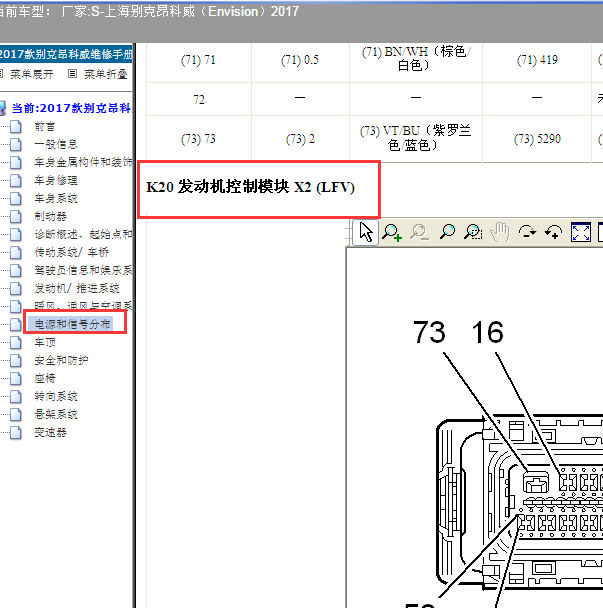Image resolution: width=603 pixels, height=608 pixels.
Task: Click the rotate arrow with plus sign
Action: [553, 232]
